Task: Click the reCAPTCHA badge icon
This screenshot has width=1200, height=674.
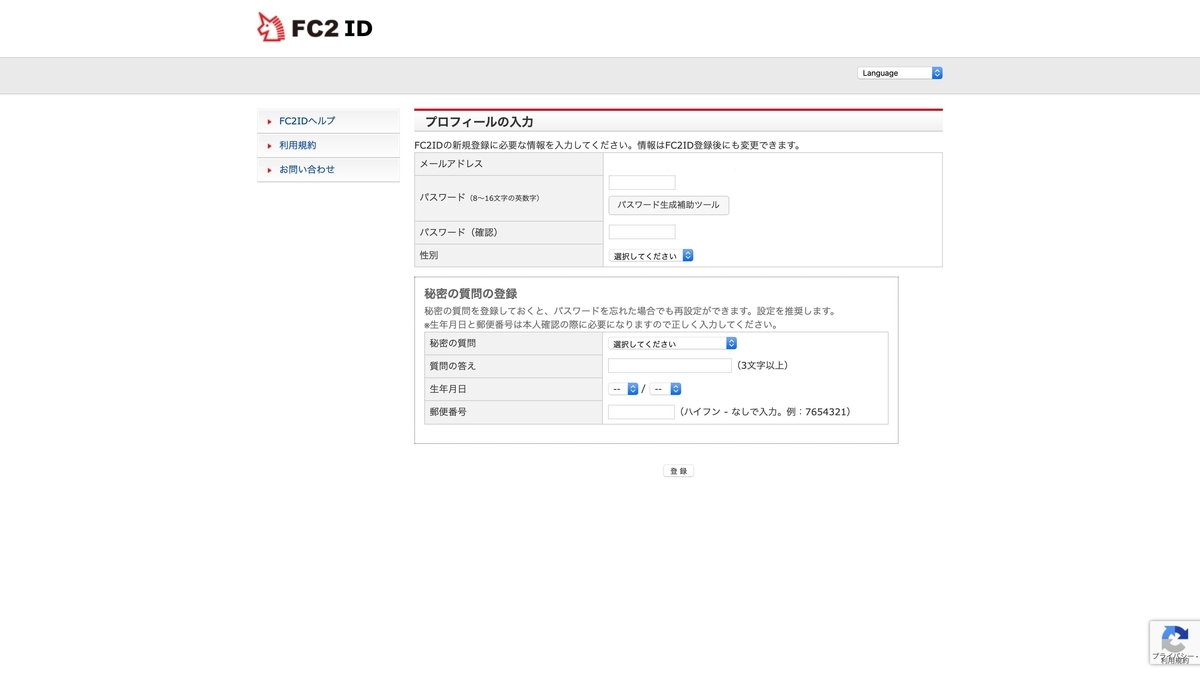Action: point(1174,639)
